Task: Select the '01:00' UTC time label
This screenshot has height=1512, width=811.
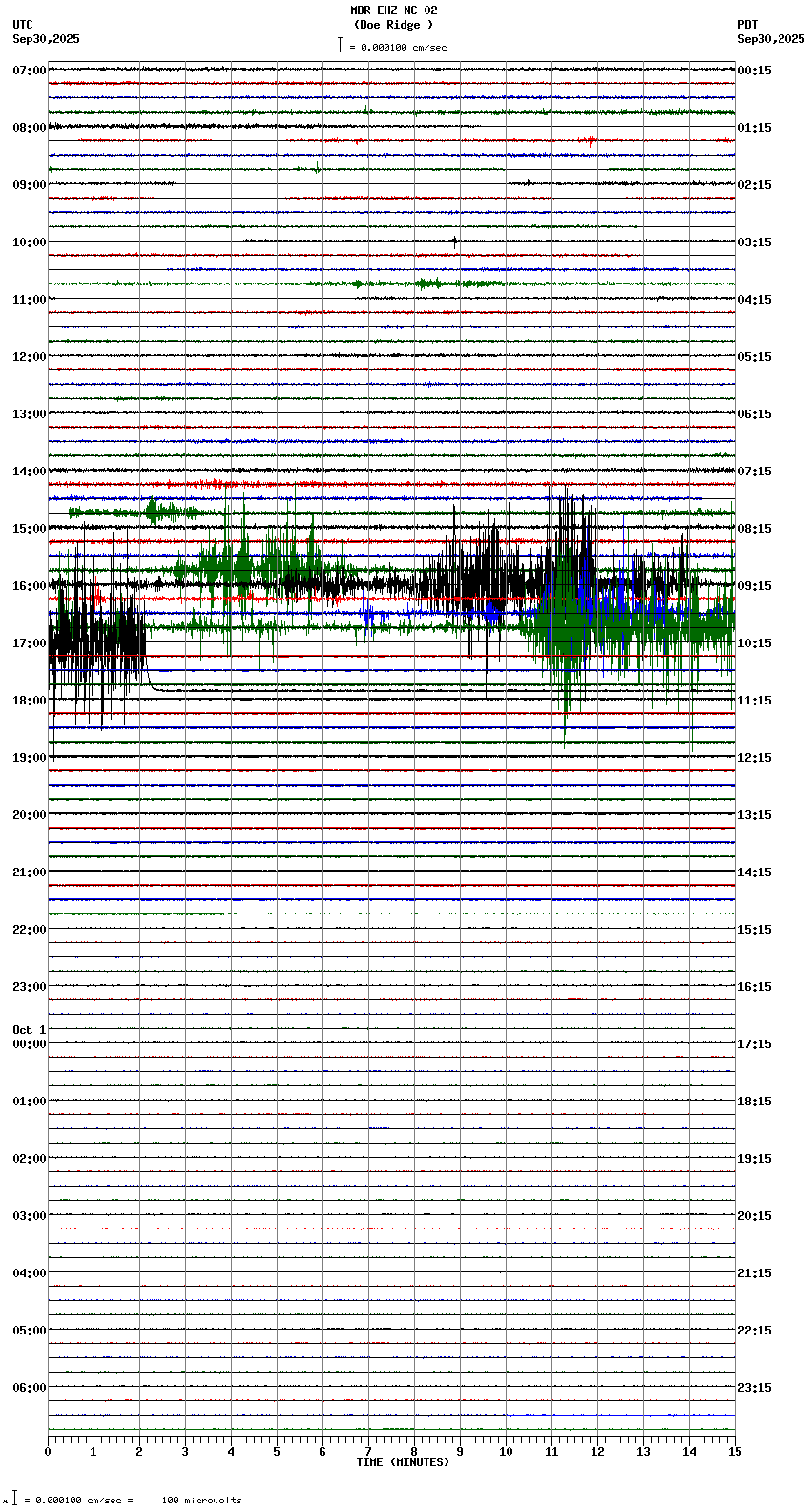Action: (30, 1102)
